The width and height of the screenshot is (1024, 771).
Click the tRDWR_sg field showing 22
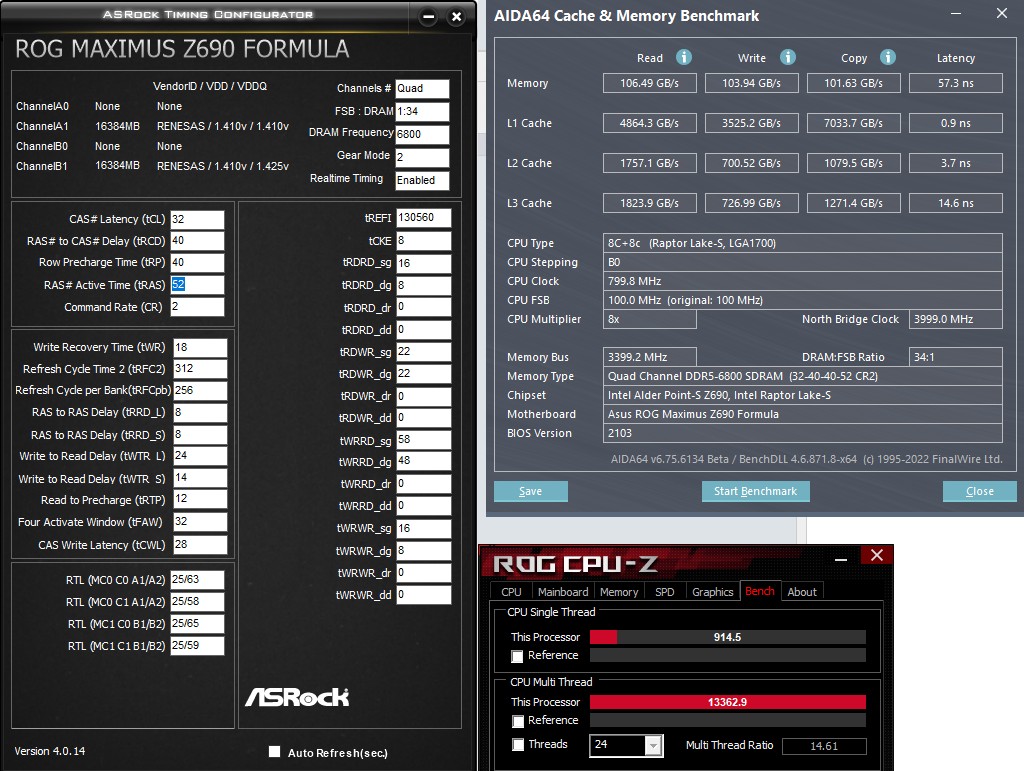[423, 352]
